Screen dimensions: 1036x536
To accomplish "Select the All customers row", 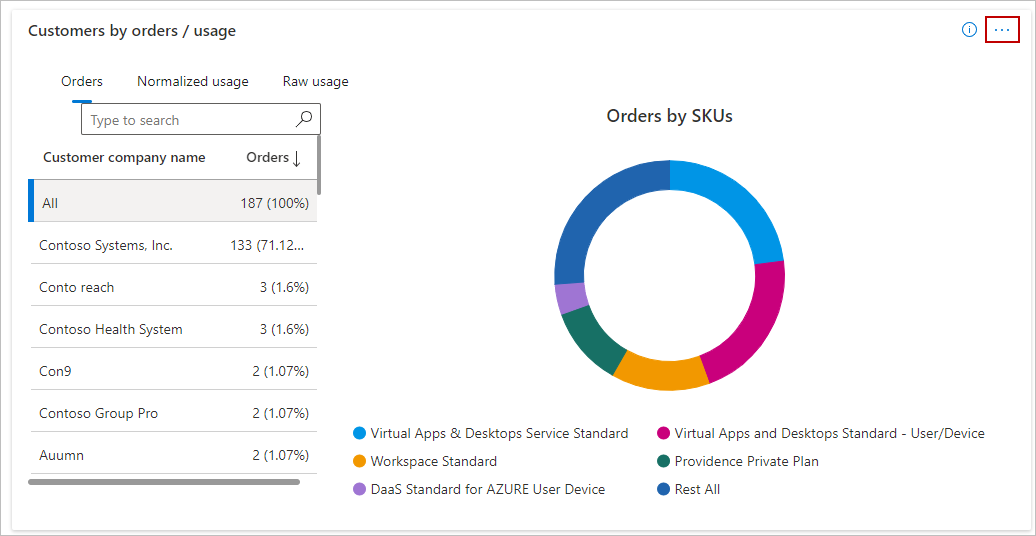I will click(x=173, y=203).
